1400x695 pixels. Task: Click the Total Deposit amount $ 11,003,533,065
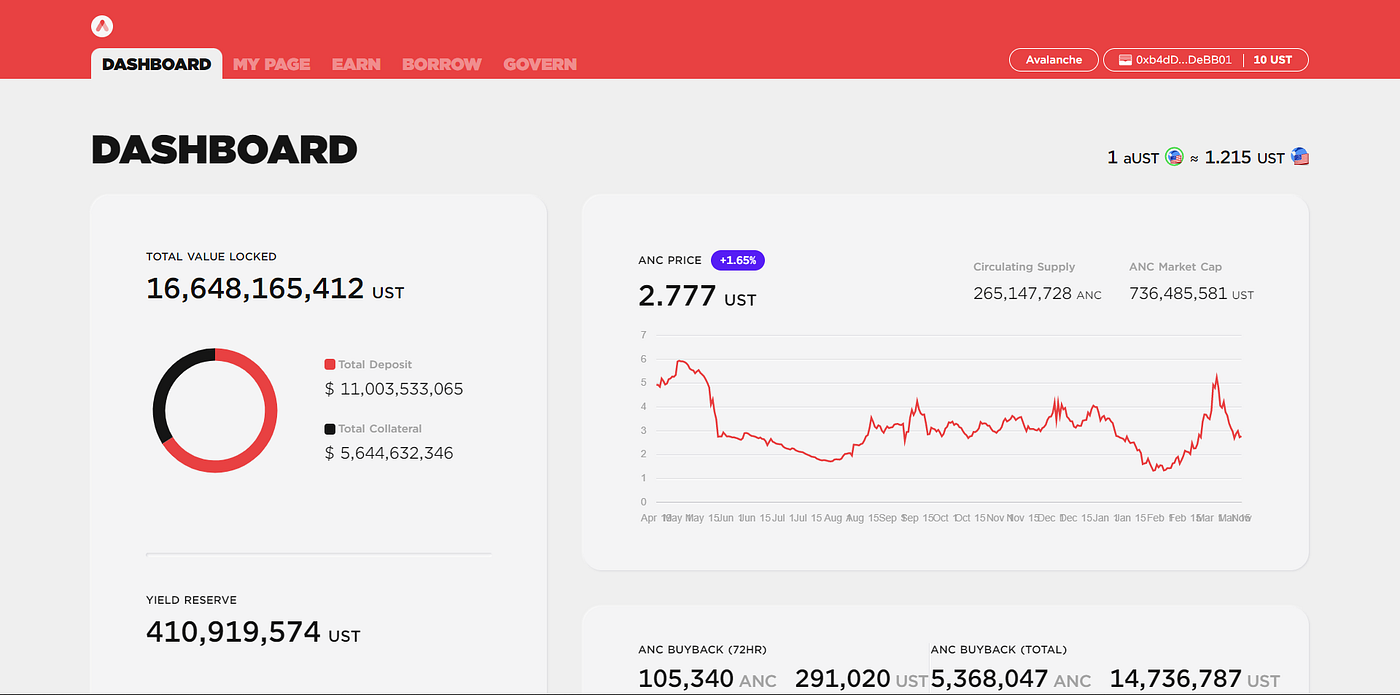pos(394,389)
